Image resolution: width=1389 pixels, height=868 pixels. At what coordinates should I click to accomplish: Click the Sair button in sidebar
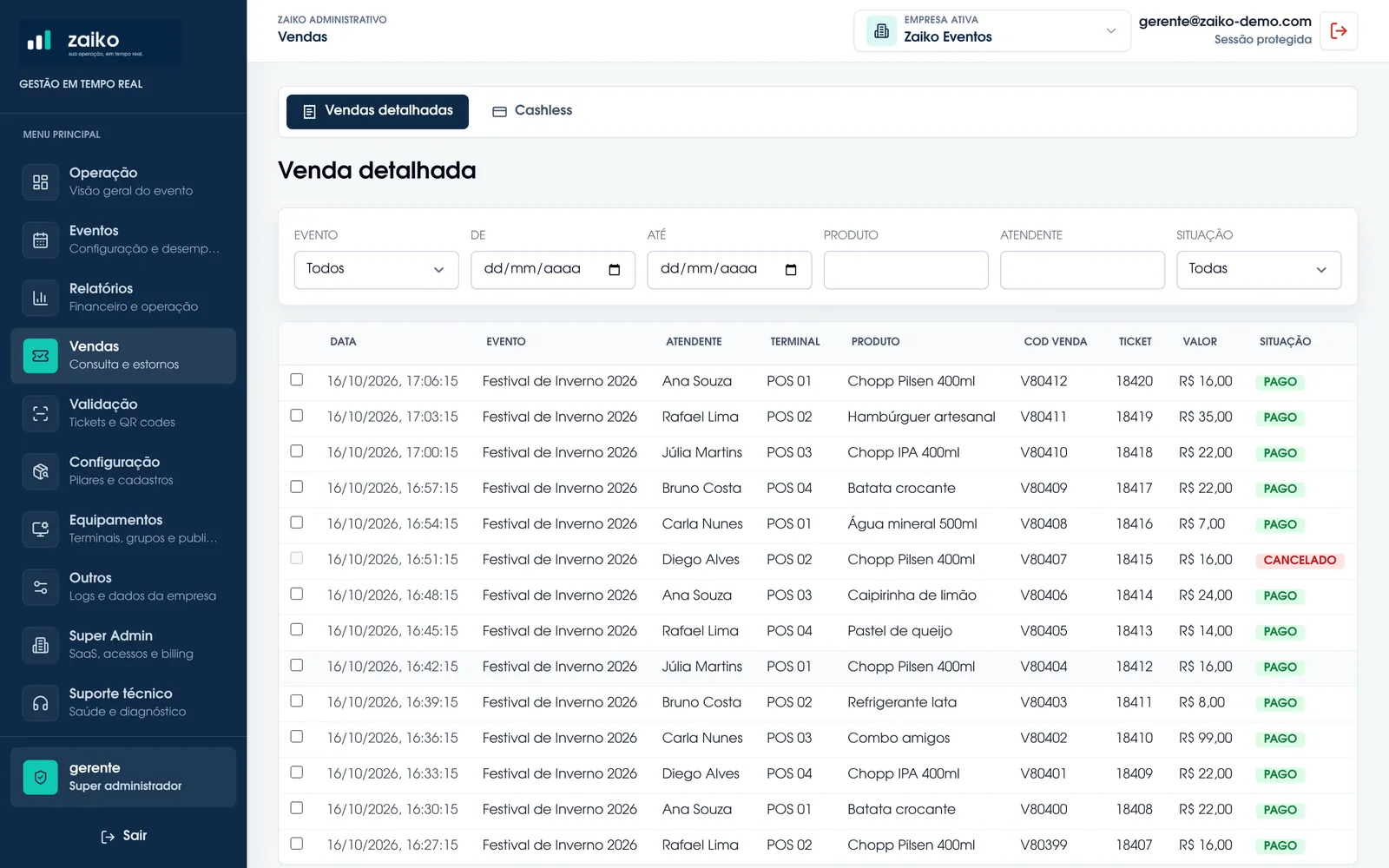123,836
